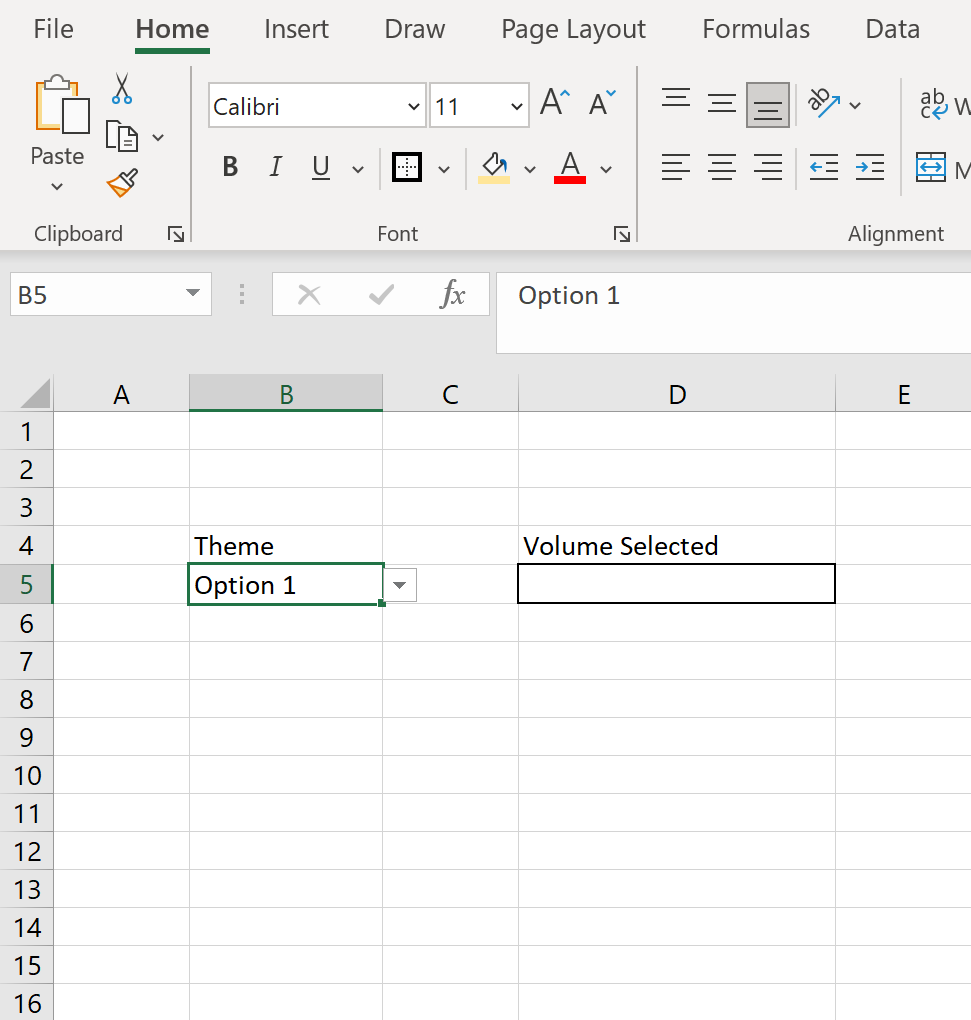Expand font color palette arrow
Viewport: 971px width, 1020px height.
606,169
